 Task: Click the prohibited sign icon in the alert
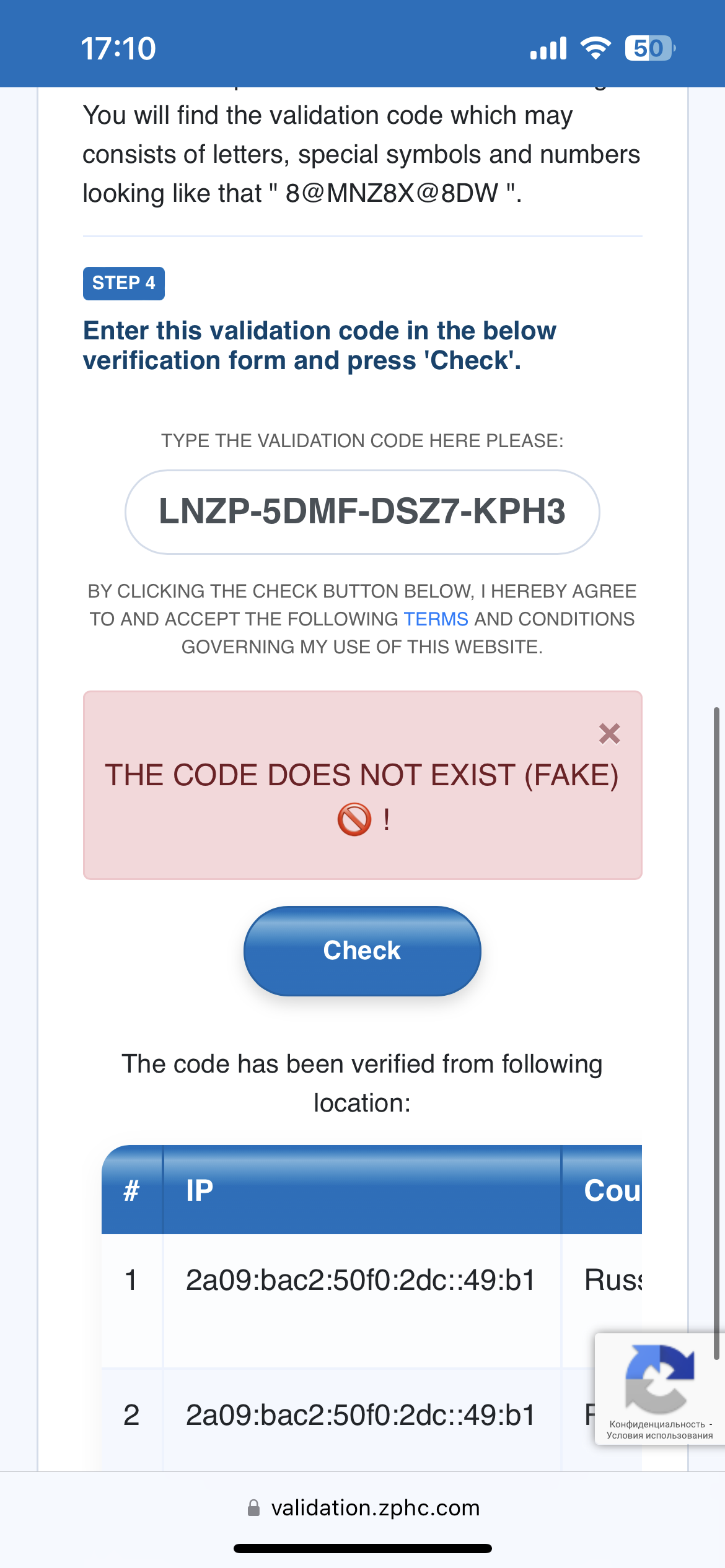click(x=354, y=819)
